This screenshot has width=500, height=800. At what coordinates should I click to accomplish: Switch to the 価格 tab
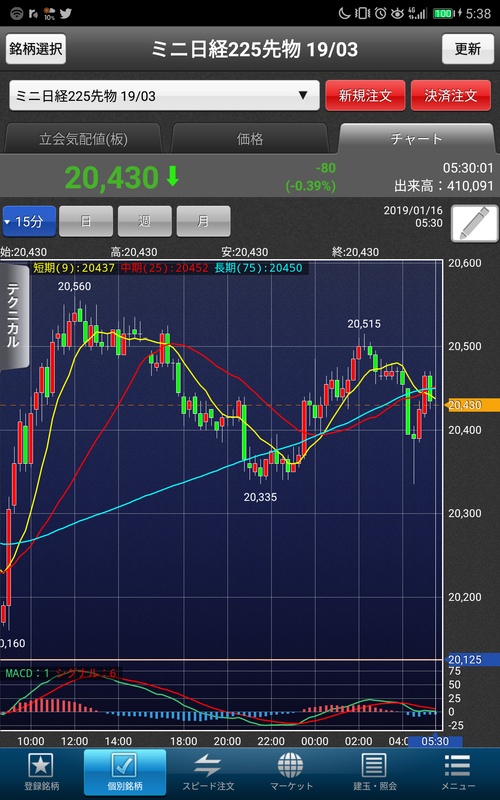[x=249, y=139]
